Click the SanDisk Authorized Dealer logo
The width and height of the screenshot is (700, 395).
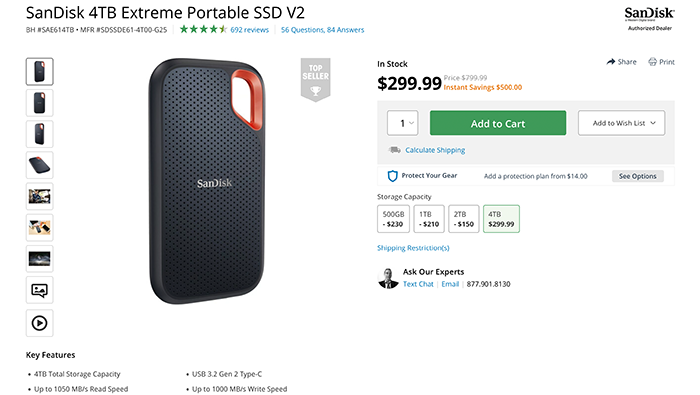click(649, 19)
